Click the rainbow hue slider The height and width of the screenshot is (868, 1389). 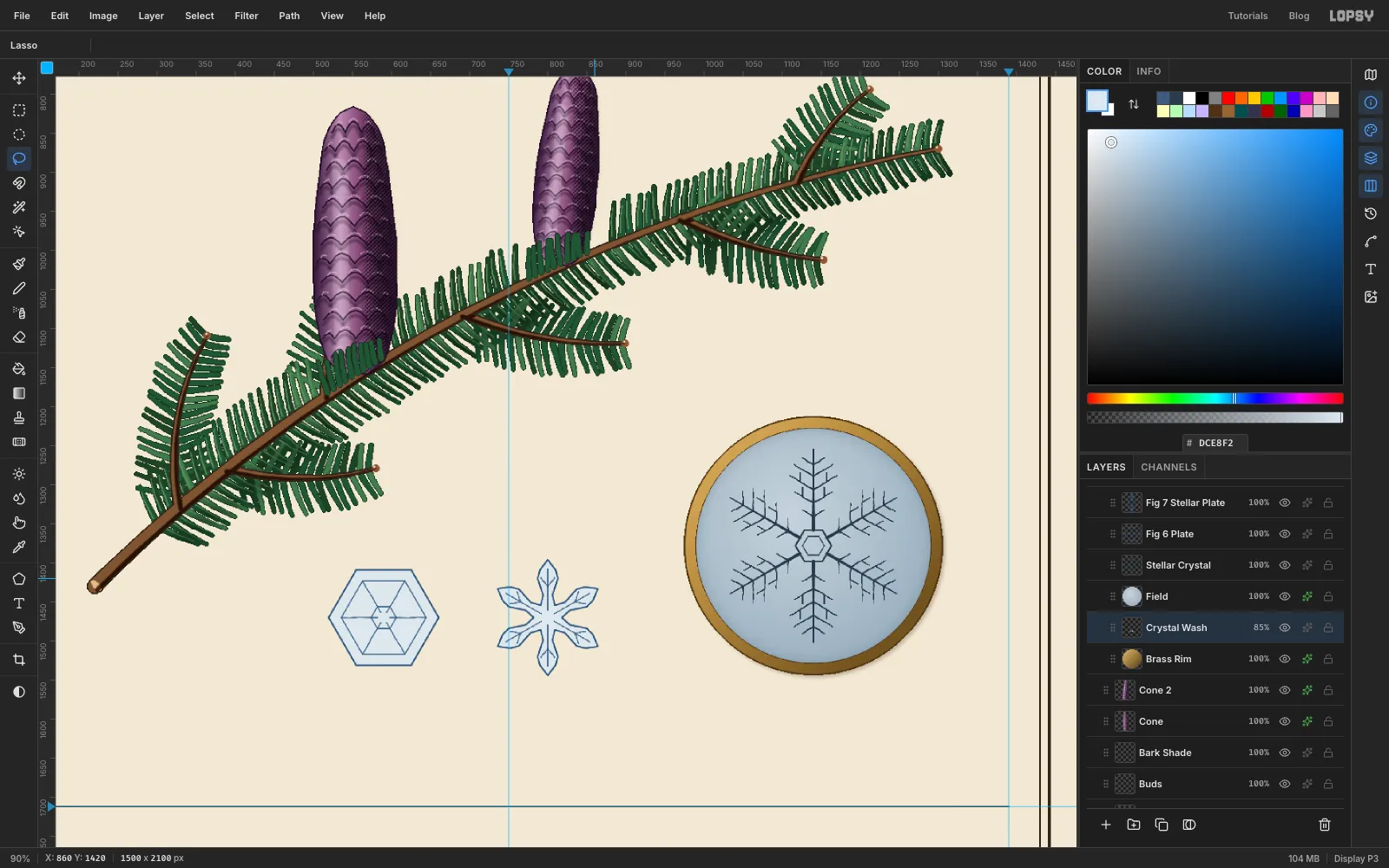1215,398
